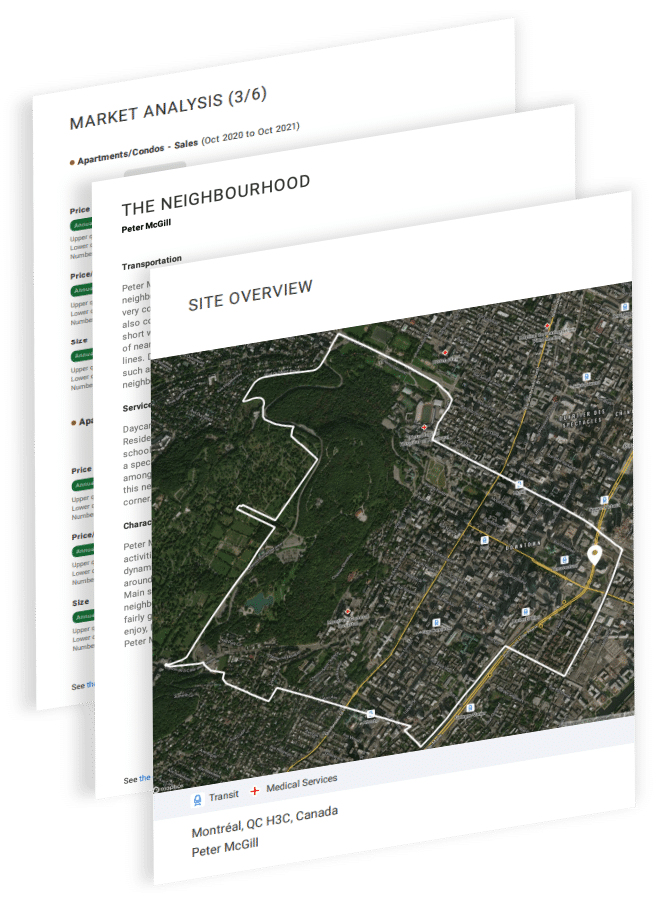This screenshot has width=655, height=903.
Task: Click the "Quartier des Spectacles" map label
Action: [x=580, y=418]
